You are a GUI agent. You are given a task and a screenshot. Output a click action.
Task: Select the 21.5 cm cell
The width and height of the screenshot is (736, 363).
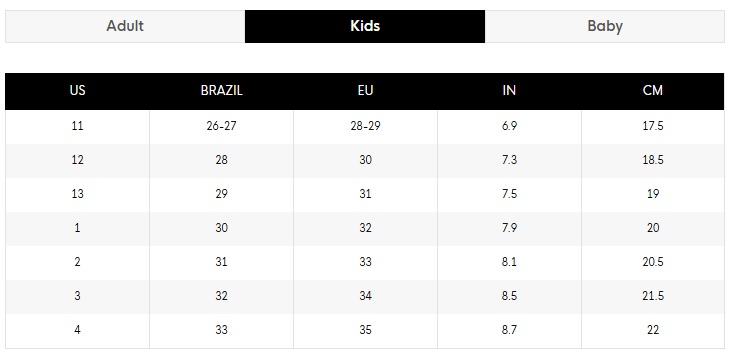653,296
